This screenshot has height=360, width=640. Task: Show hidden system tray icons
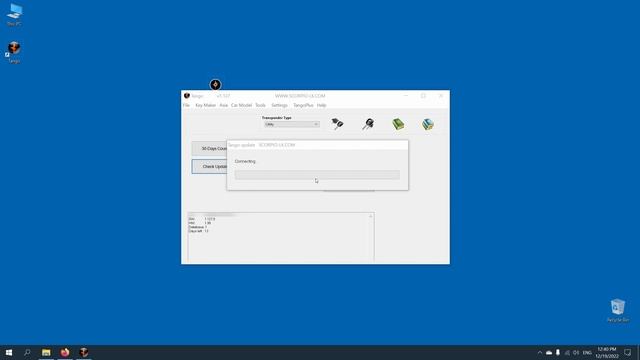click(540, 353)
